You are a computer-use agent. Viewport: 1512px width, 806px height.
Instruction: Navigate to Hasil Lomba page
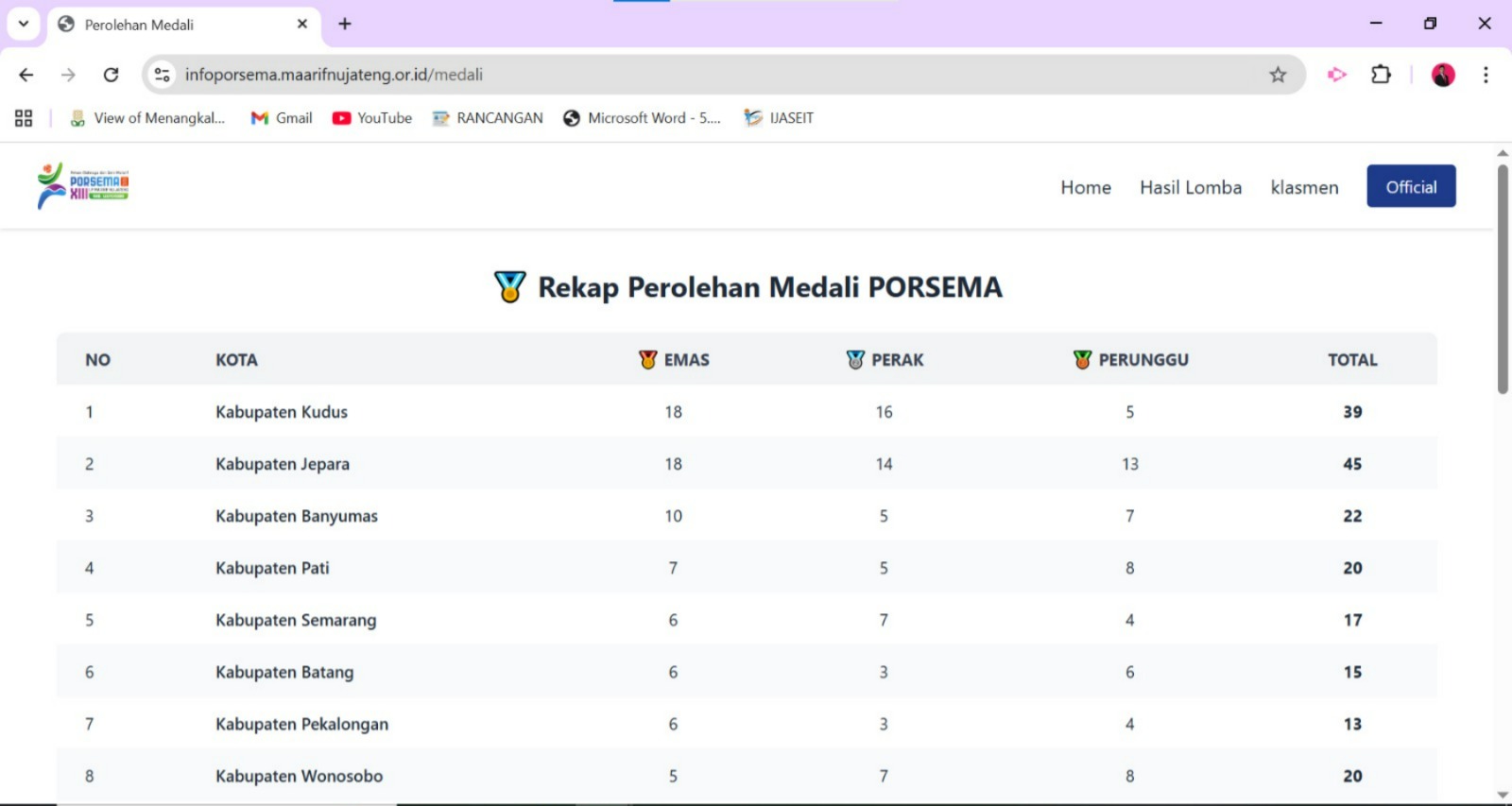click(1190, 187)
